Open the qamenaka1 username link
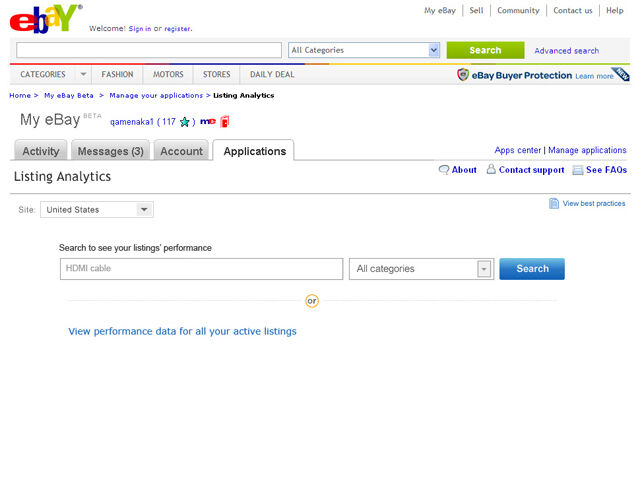 click(132, 122)
